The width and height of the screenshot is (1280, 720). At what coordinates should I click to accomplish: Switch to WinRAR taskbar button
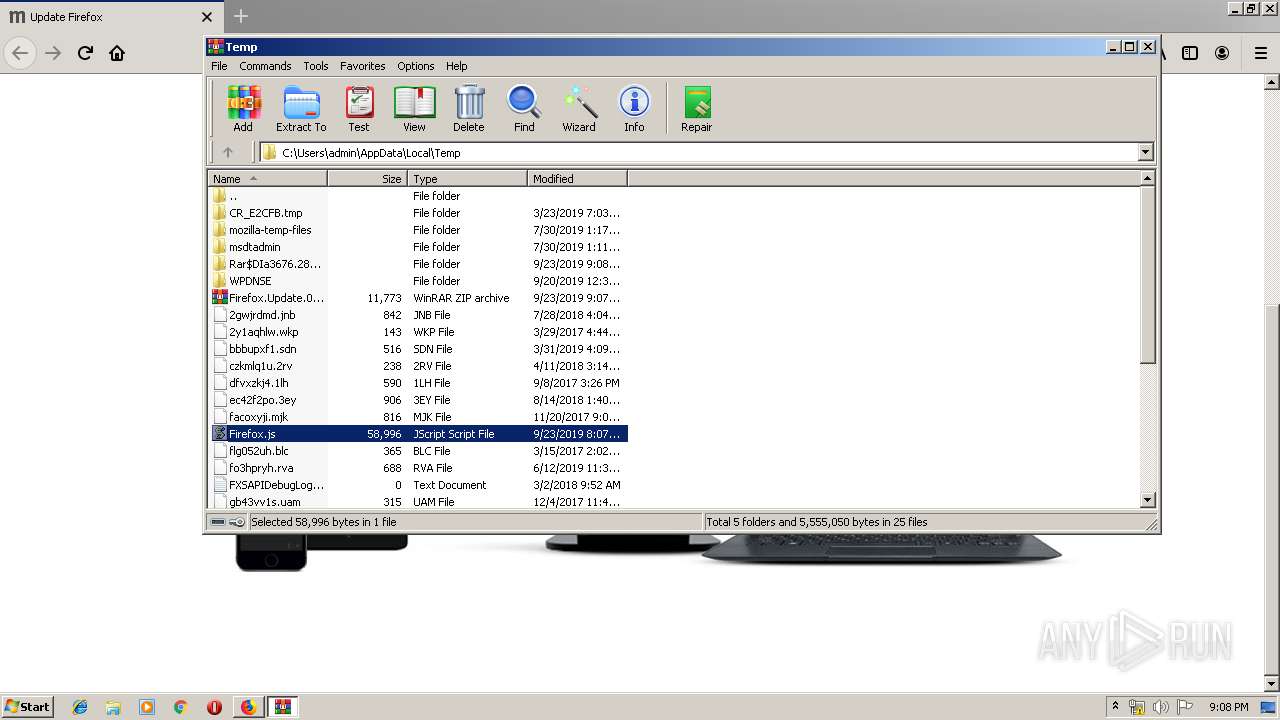point(283,707)
